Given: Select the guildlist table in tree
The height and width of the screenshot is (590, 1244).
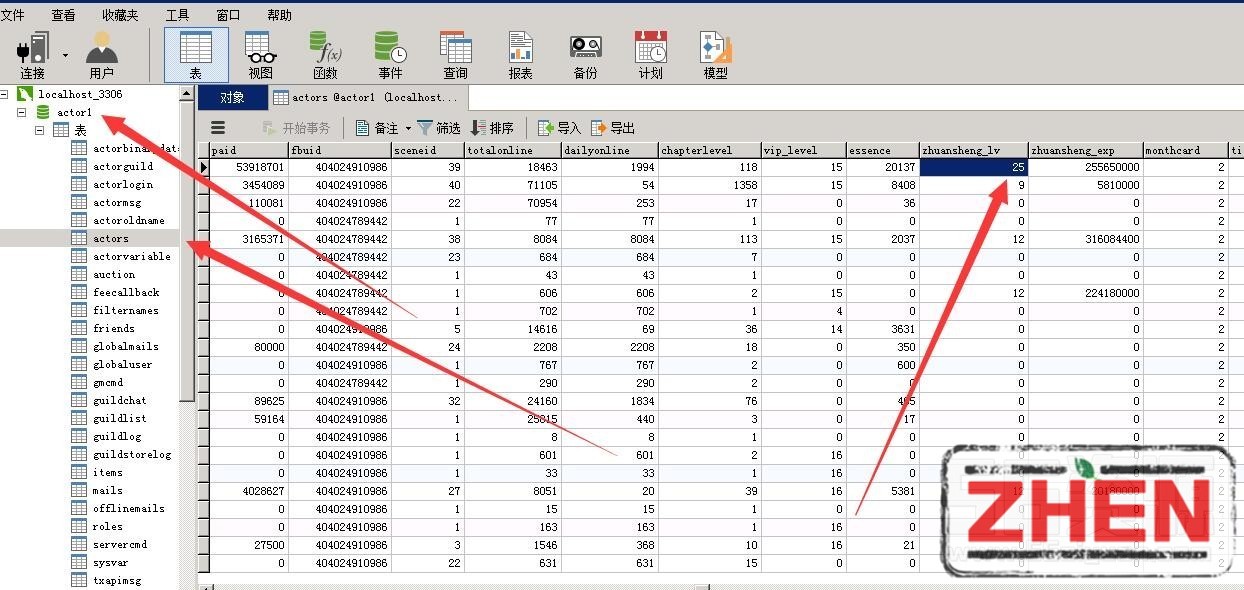Looking at the screenshot, I should click(119, 418).
